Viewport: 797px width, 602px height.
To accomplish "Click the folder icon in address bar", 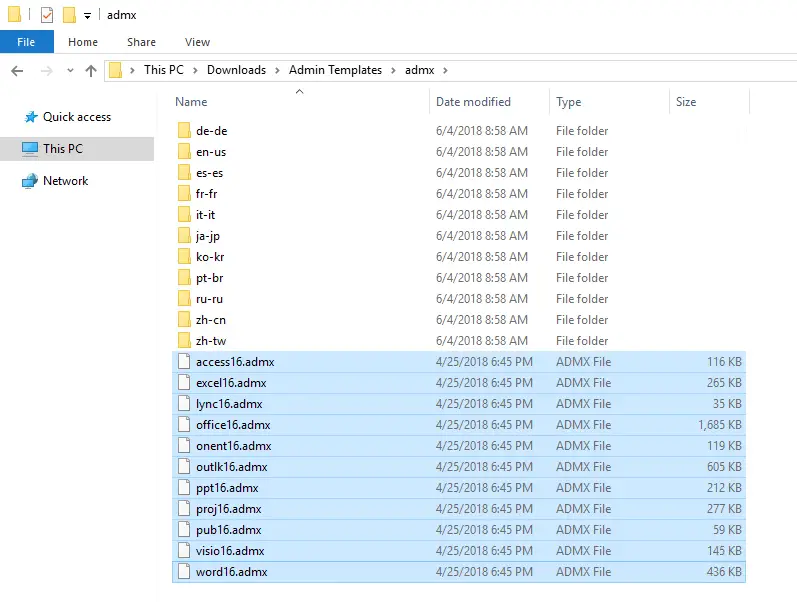I will point(116,70).
